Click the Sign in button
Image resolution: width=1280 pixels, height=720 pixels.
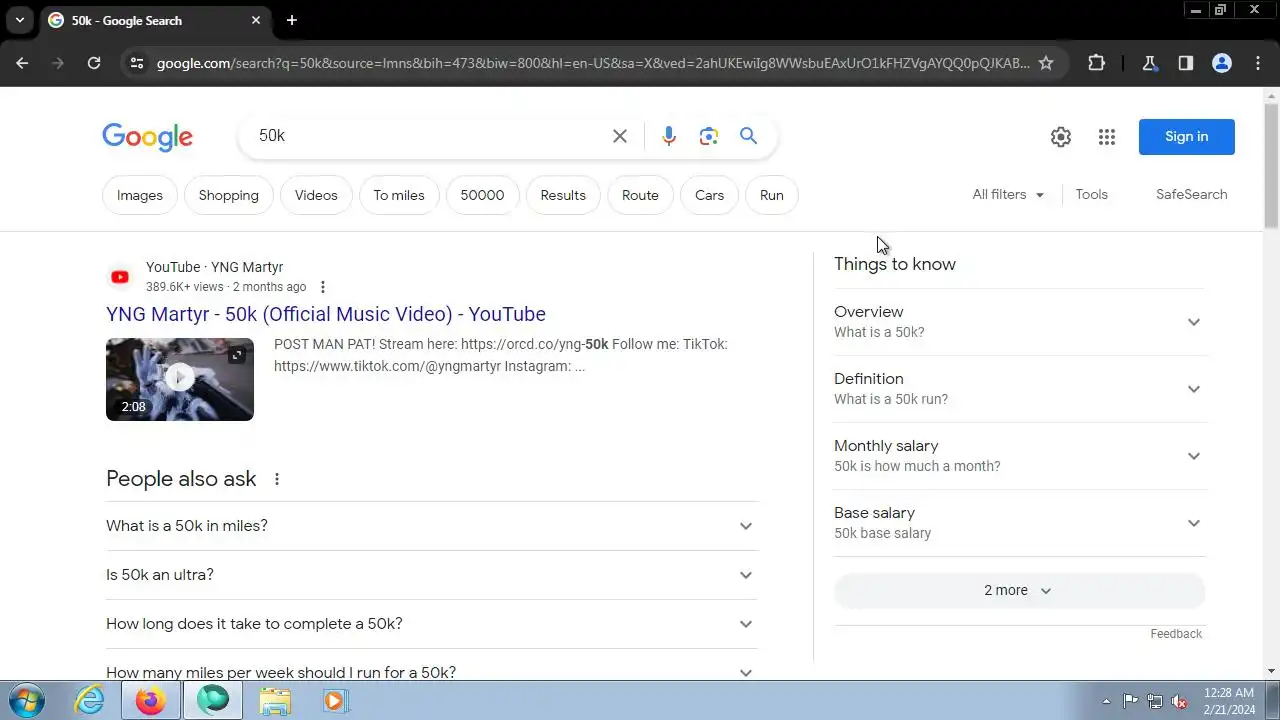tap(1187, 137)
